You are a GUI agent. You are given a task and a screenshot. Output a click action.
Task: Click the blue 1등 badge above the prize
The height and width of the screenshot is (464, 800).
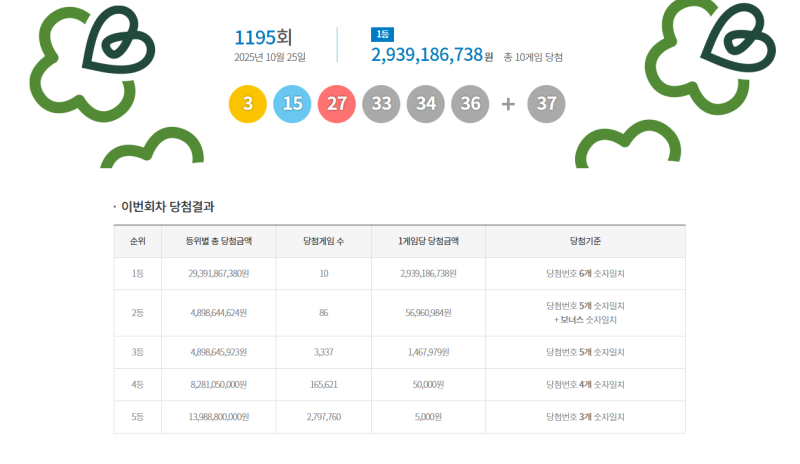click(382, 34)
